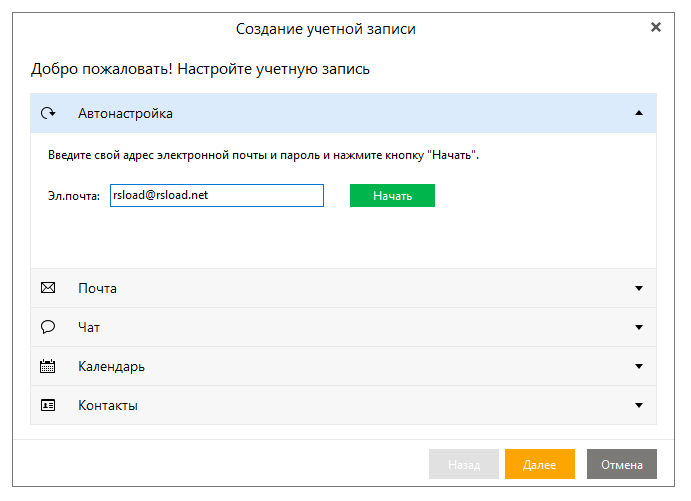Click the envelope icon beside Почта
This screenshot has height=501, width=691.
[x=47, y=288]
